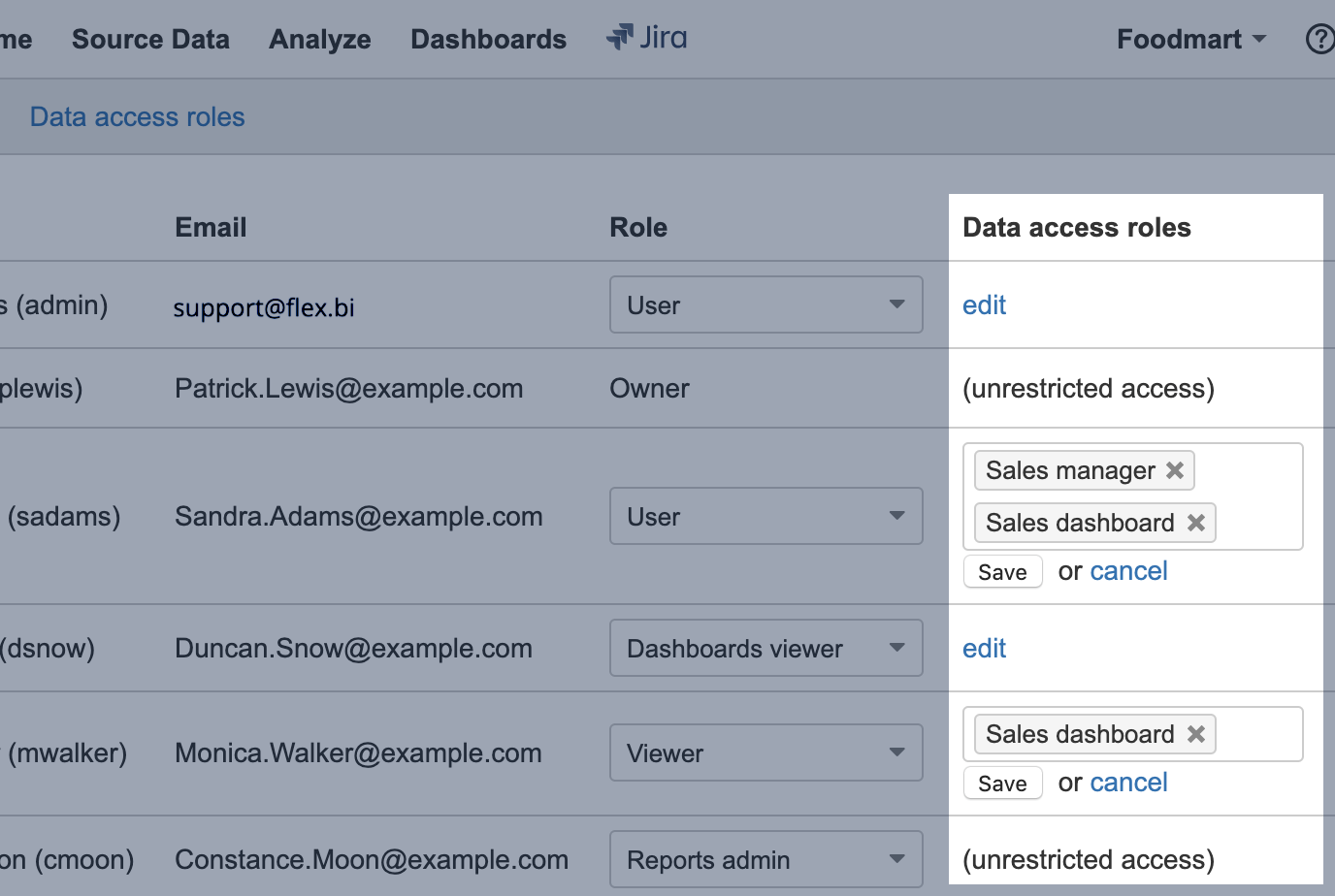Screen dimensions: 1335x896
Task: Open the Analyze menu item
Action: [x=319, y=39]
